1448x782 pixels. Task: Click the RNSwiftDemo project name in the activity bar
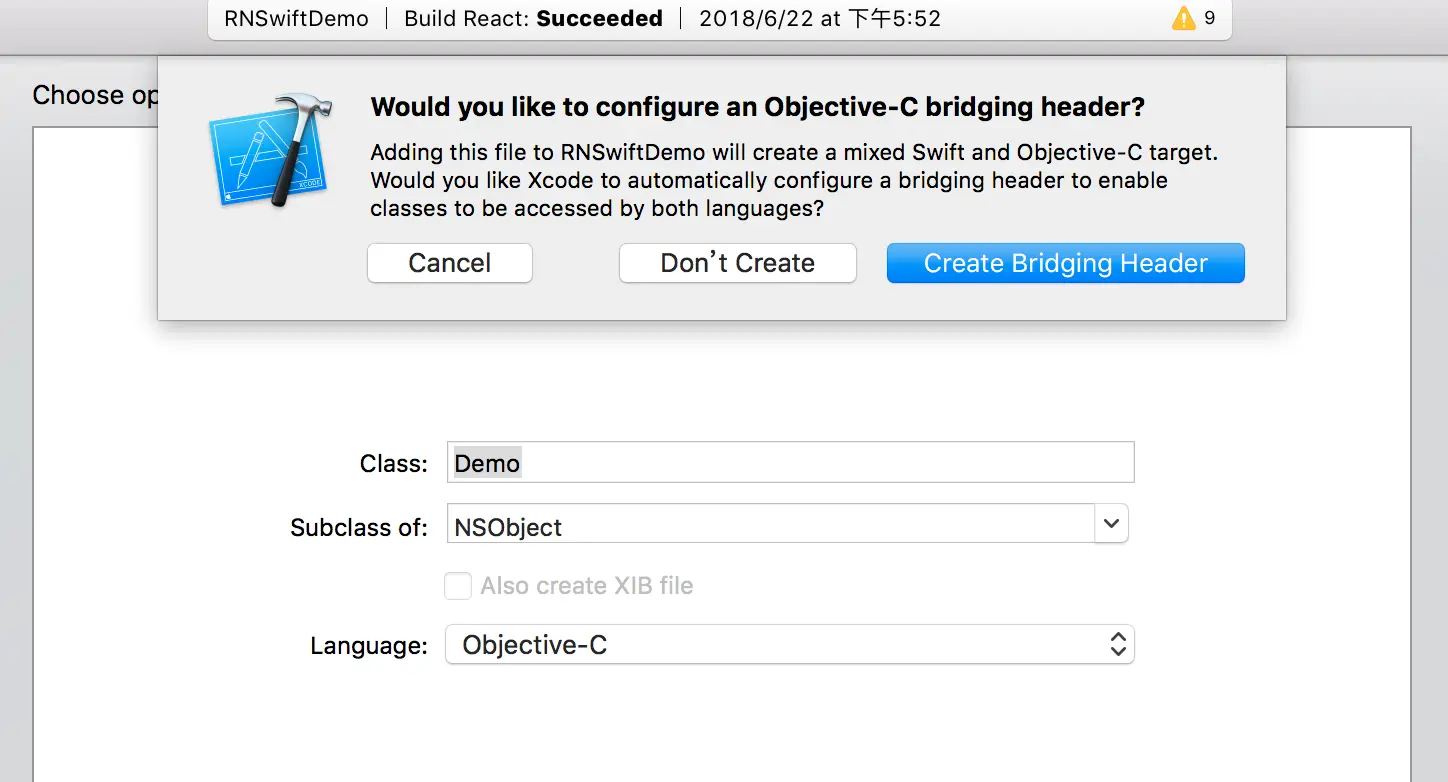(296, 19)
